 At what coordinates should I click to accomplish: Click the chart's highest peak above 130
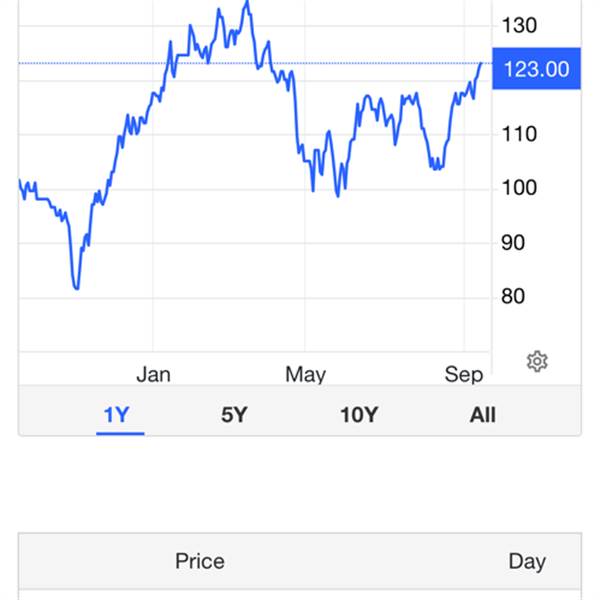pyautogui.click(x=247, y=3)
